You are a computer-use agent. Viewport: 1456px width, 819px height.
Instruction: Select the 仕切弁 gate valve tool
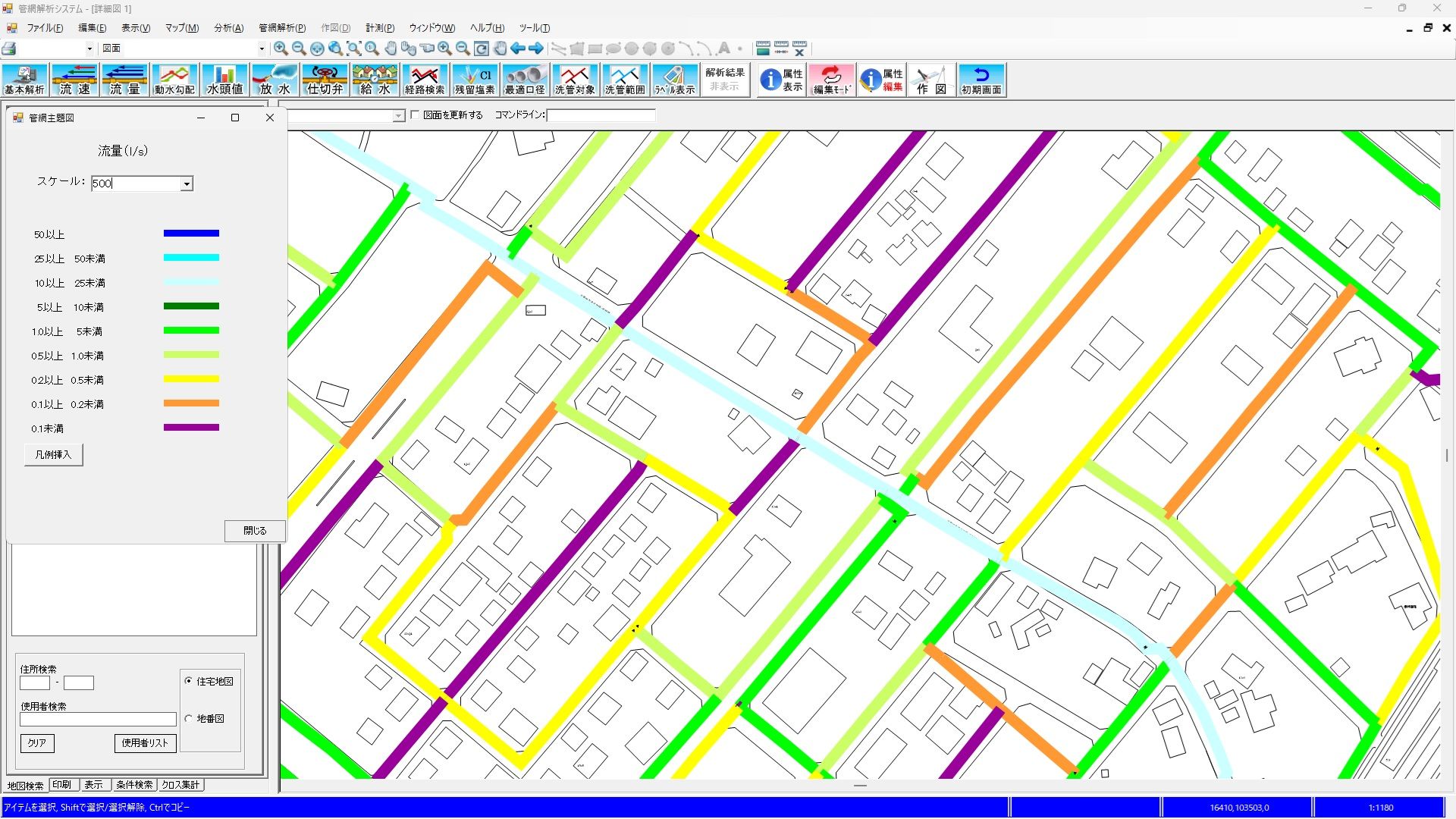click(325, 80)
